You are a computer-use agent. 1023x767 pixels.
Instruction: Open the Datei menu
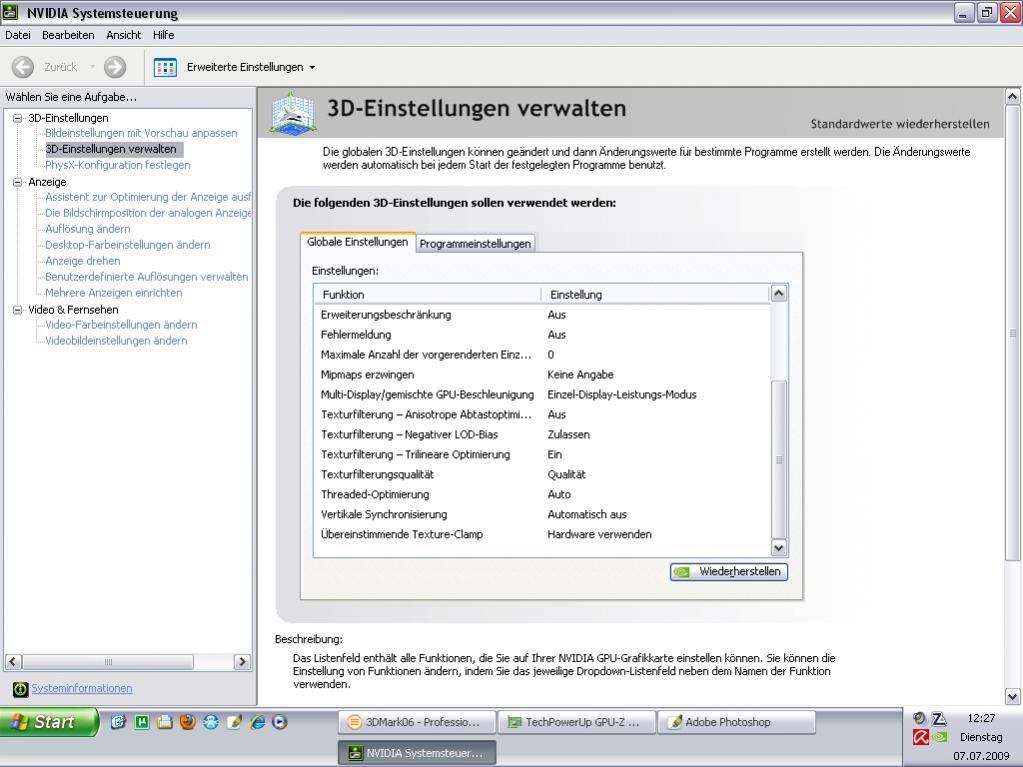pyautogui.click(x=18, y=35)
